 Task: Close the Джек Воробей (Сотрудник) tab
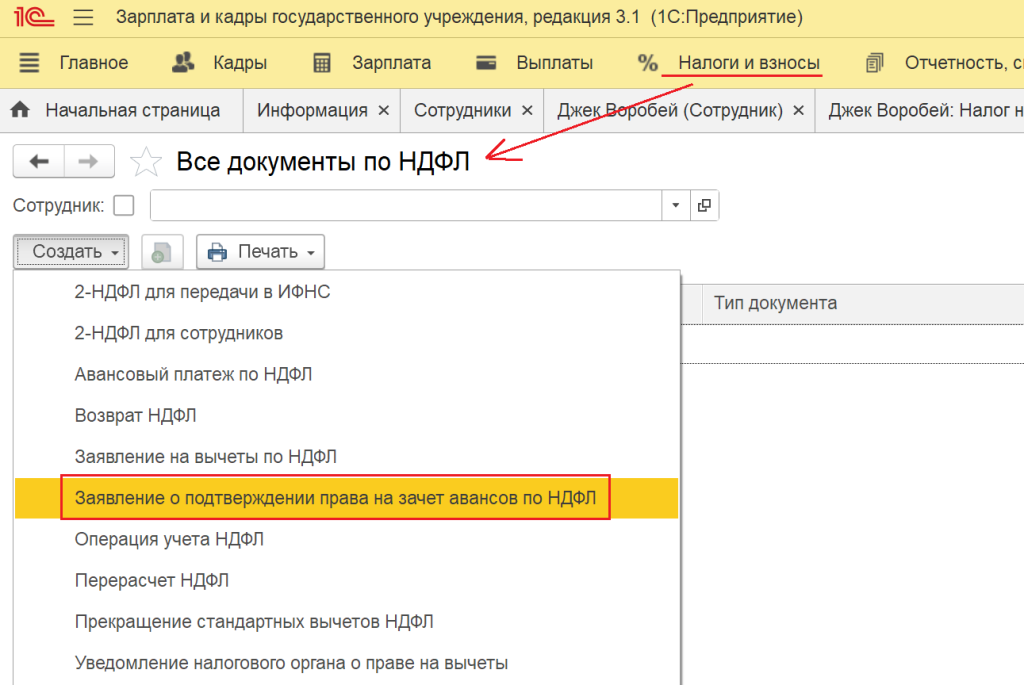coord(798,110)
